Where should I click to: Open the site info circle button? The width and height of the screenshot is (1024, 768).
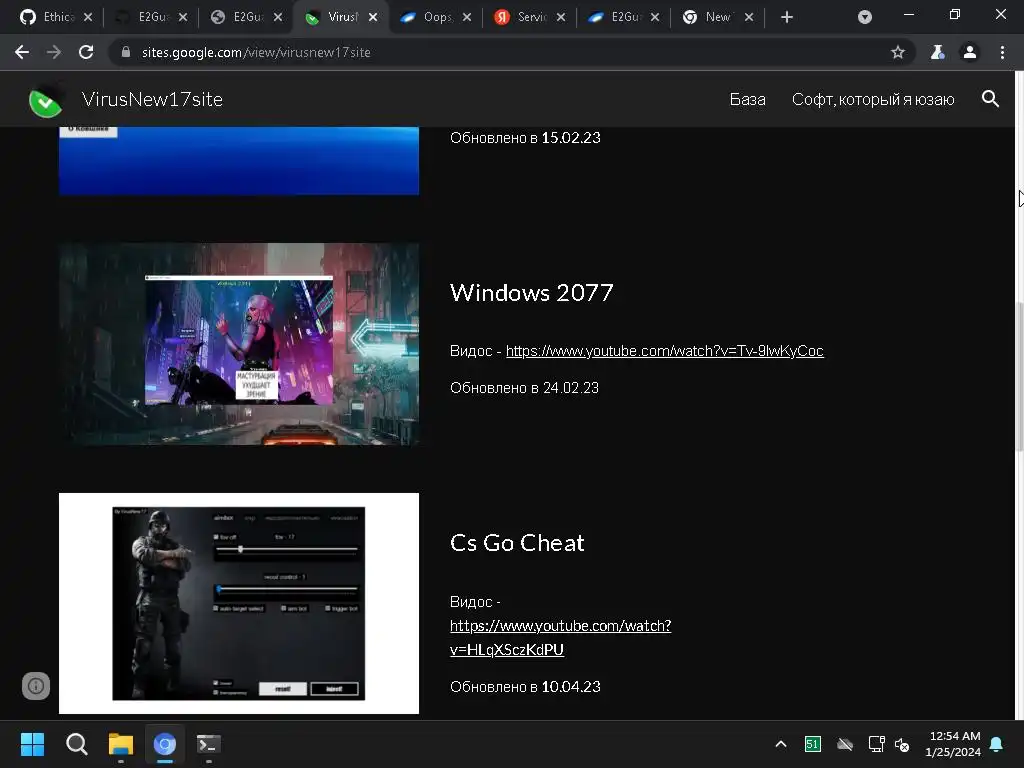36,686
